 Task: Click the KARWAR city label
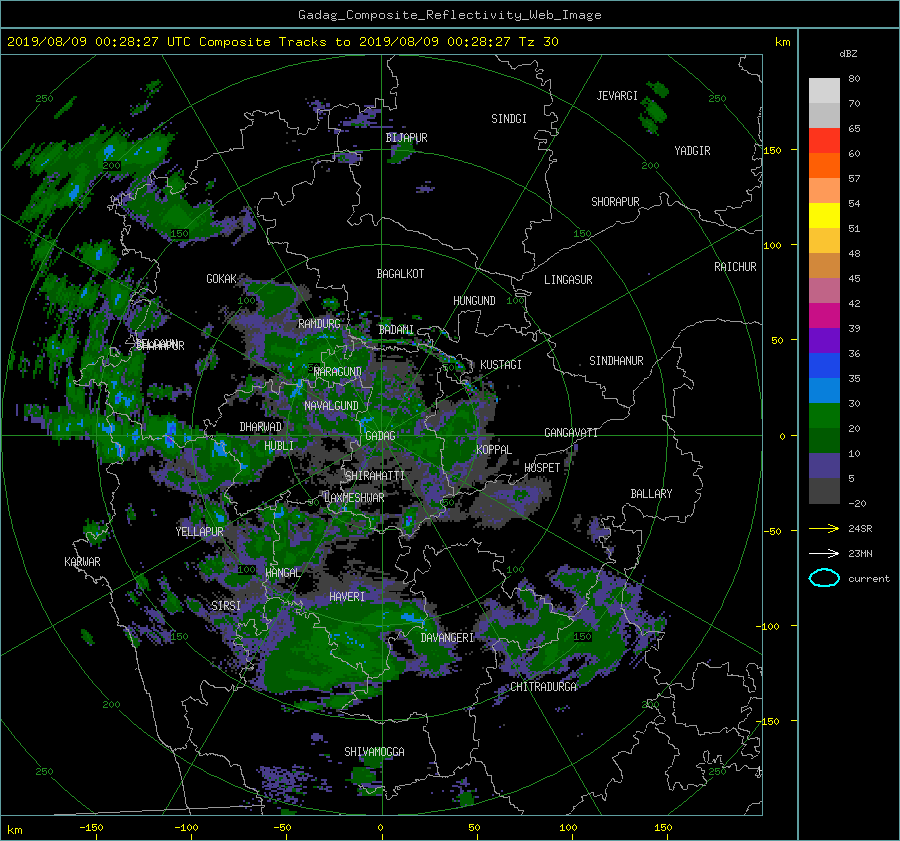(x=82, y=562)
